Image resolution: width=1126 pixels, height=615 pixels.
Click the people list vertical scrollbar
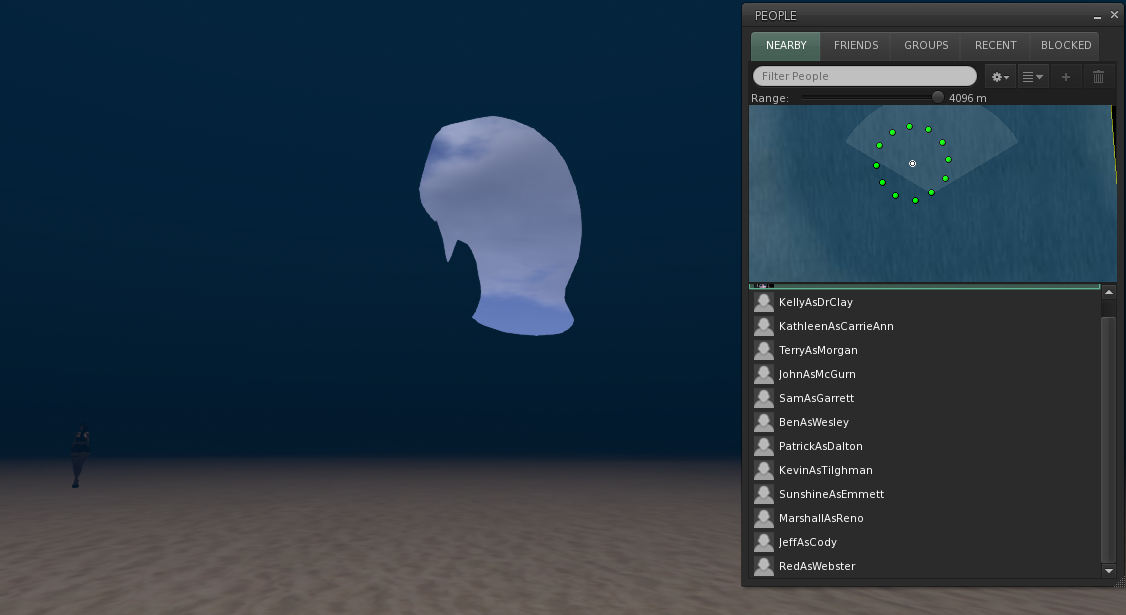coord(1109,439)
